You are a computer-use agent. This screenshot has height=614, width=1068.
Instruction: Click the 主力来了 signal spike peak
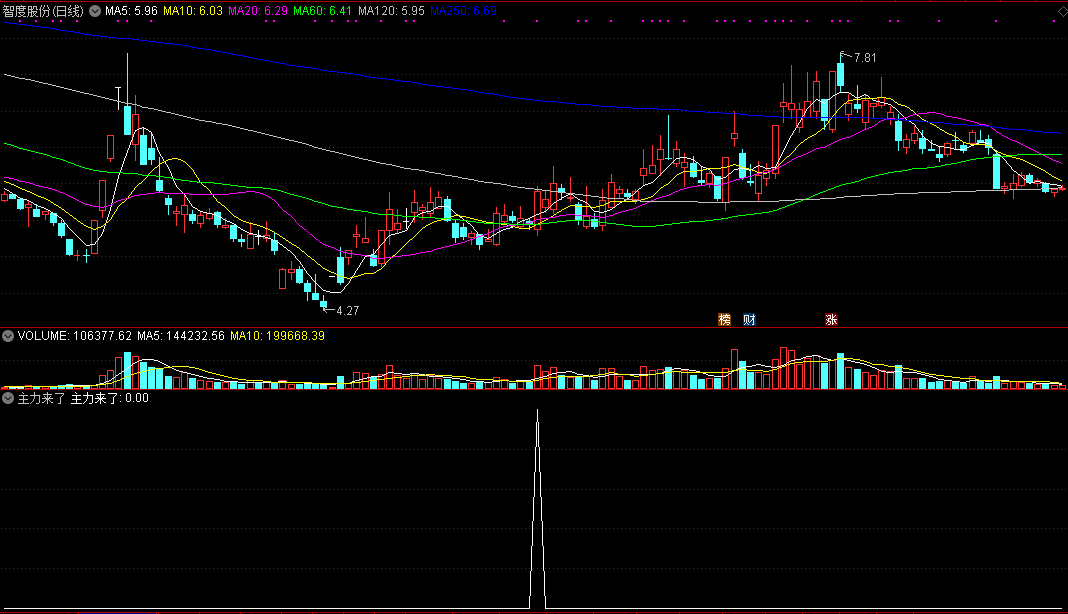pyautogui.click(x=537, y=411)
